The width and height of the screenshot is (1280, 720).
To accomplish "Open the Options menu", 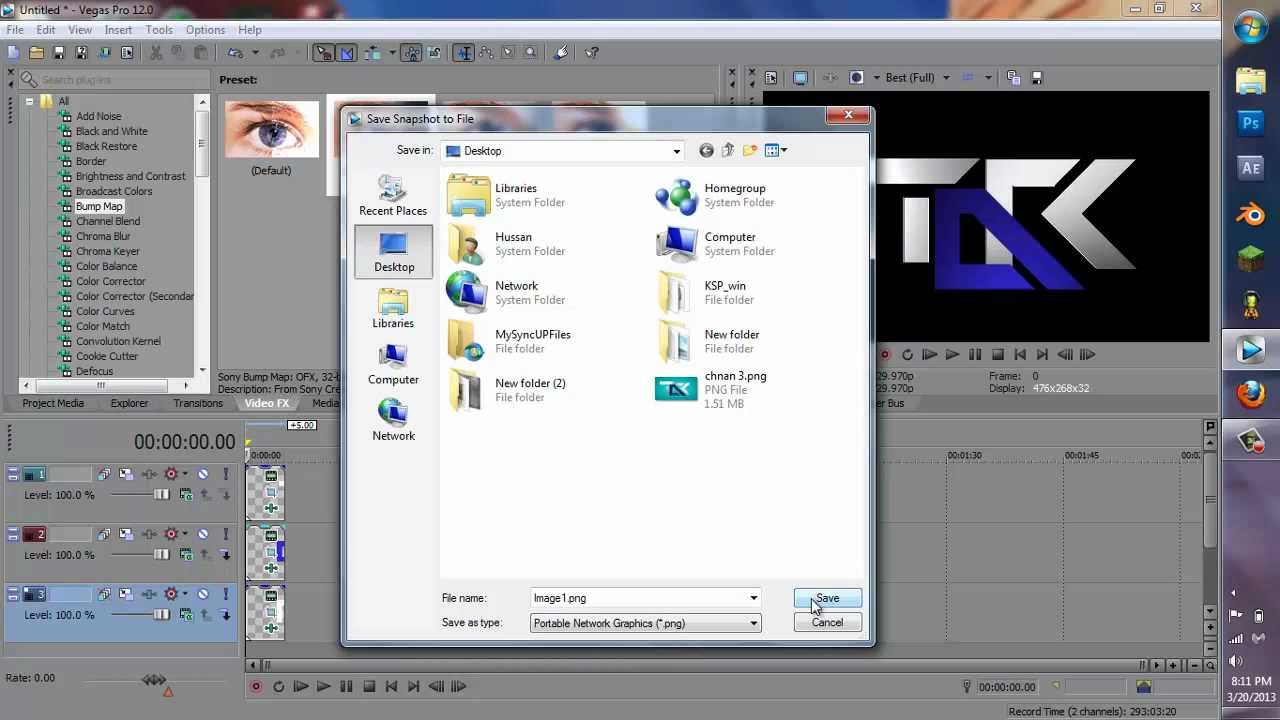I will click(x=205, y=30).
